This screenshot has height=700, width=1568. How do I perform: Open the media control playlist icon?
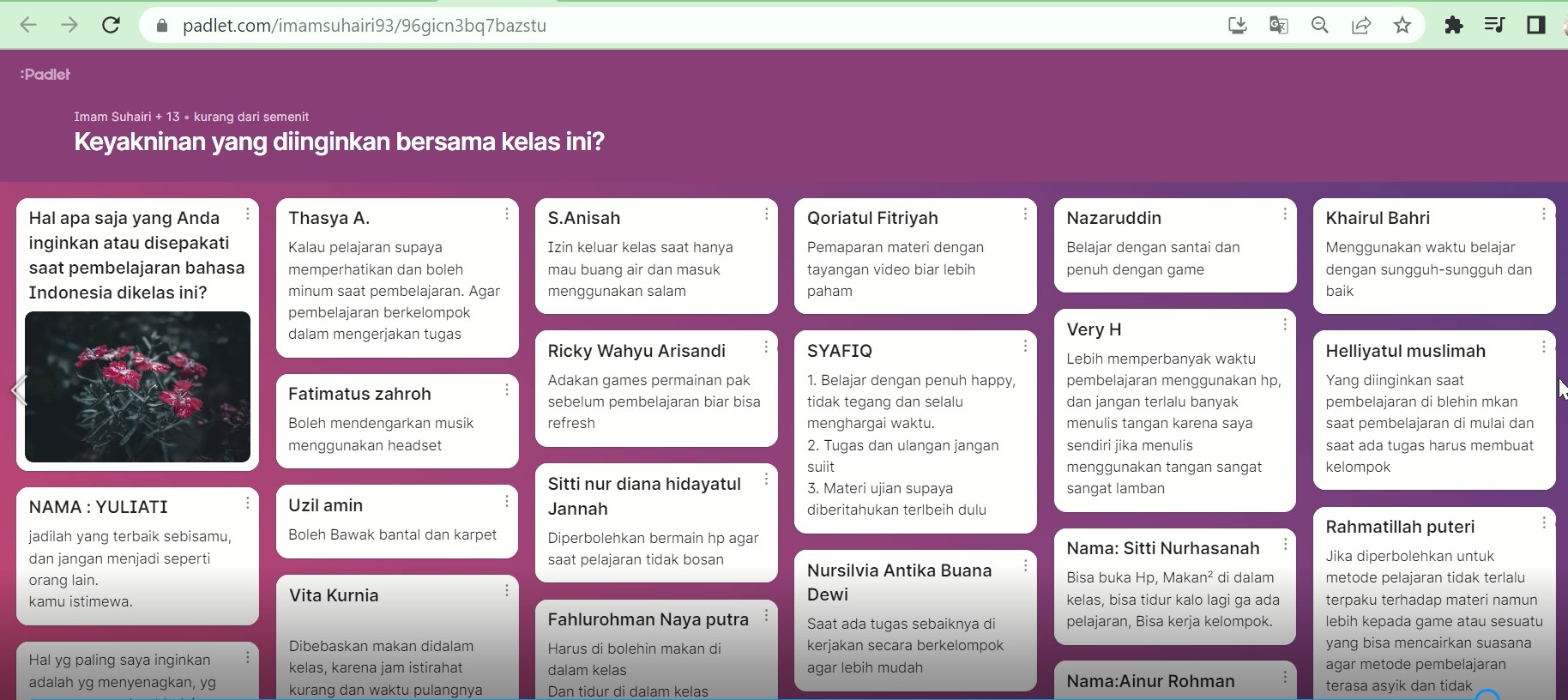coord(1494,25)
